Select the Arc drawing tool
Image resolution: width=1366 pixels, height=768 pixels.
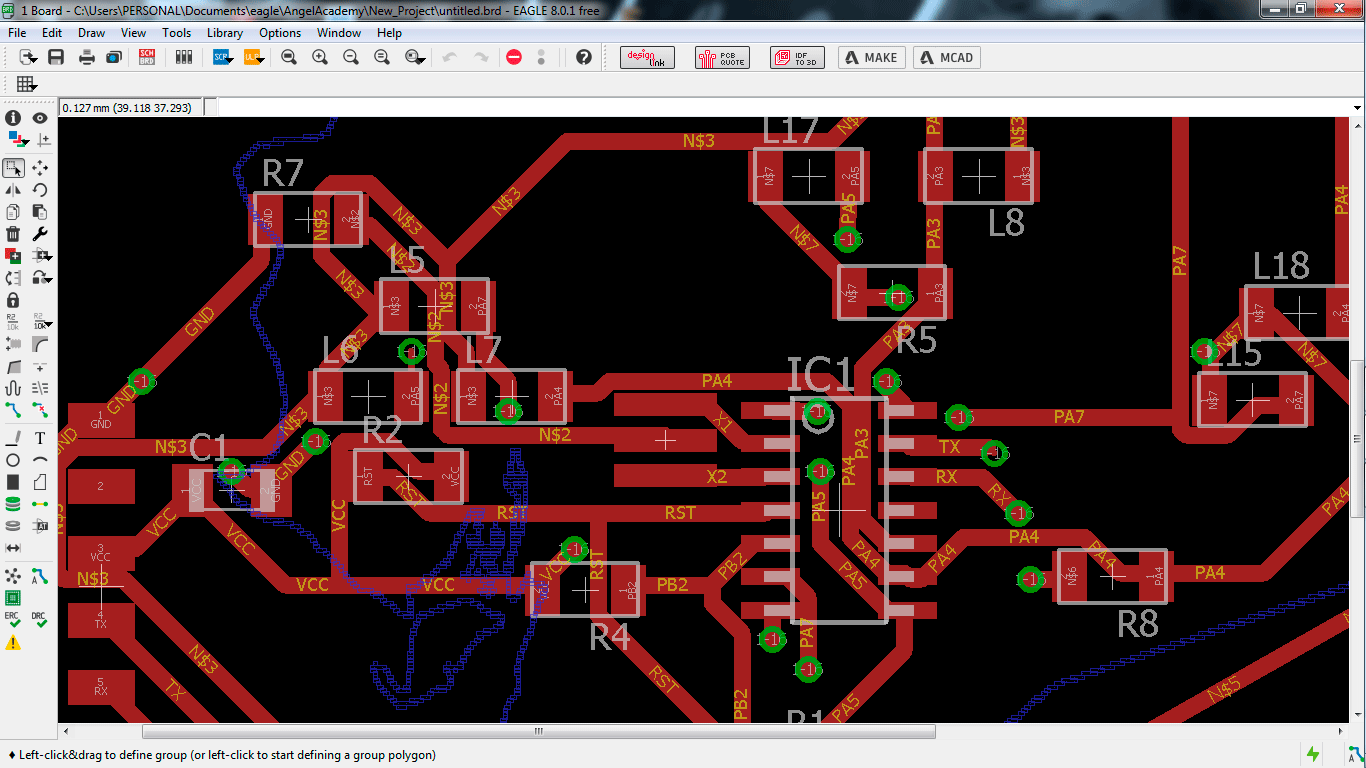coord(40,460)
